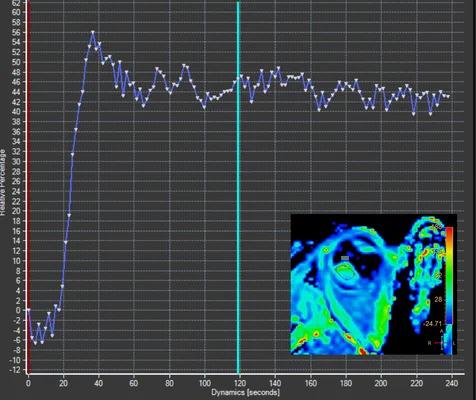
Task: Select the red baseline marker at 0 seconds
Action: tap(29, 188)
